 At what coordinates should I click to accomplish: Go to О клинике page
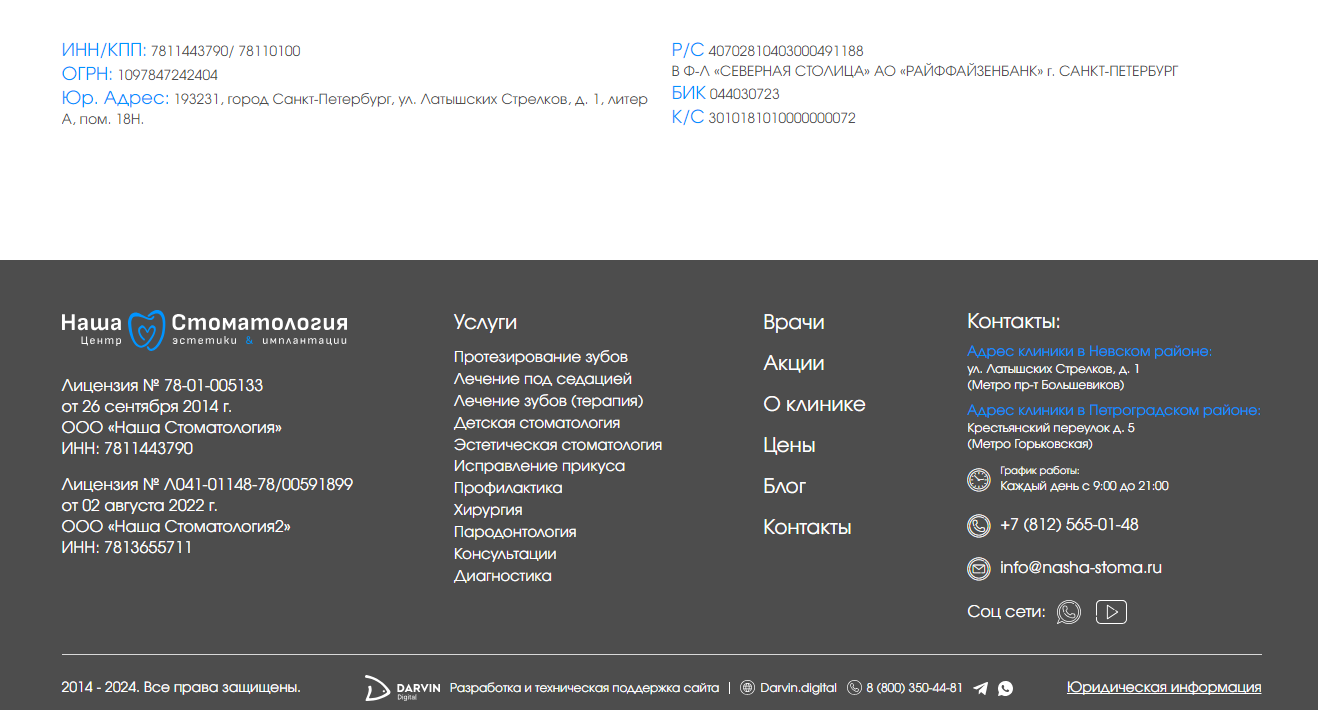click(x=814, y=404)
